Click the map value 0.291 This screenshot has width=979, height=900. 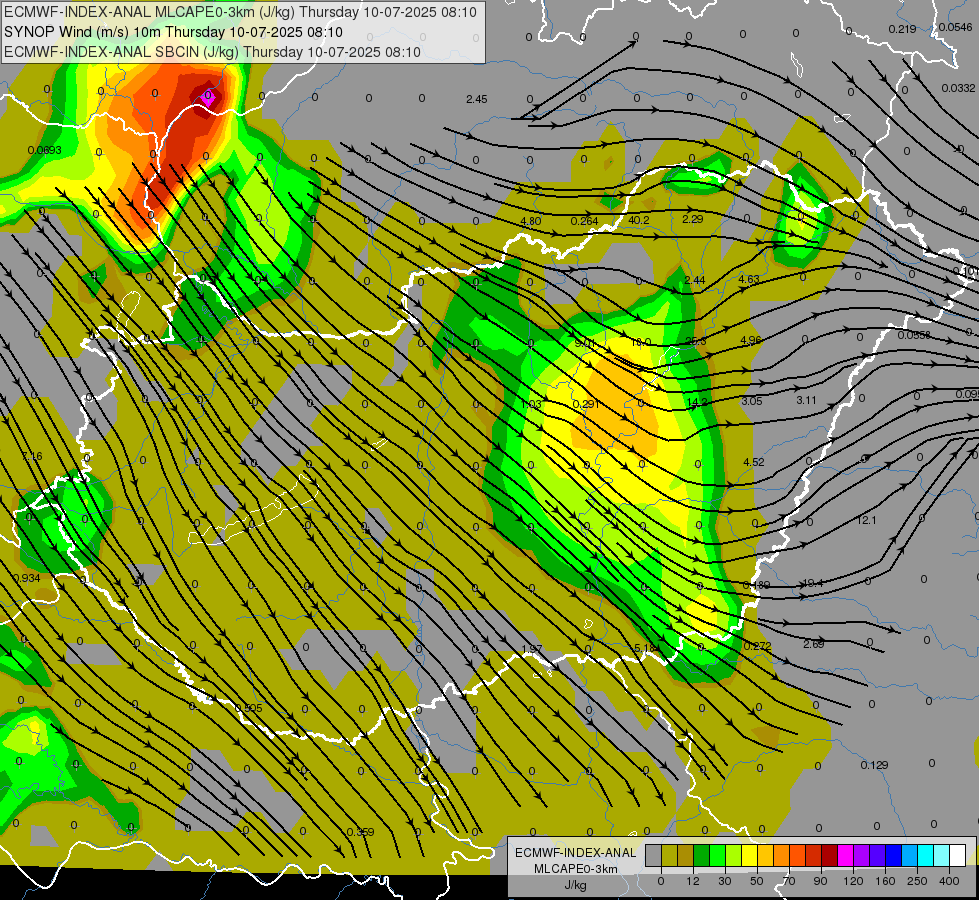pyautogui.click(x=586, y=404)
